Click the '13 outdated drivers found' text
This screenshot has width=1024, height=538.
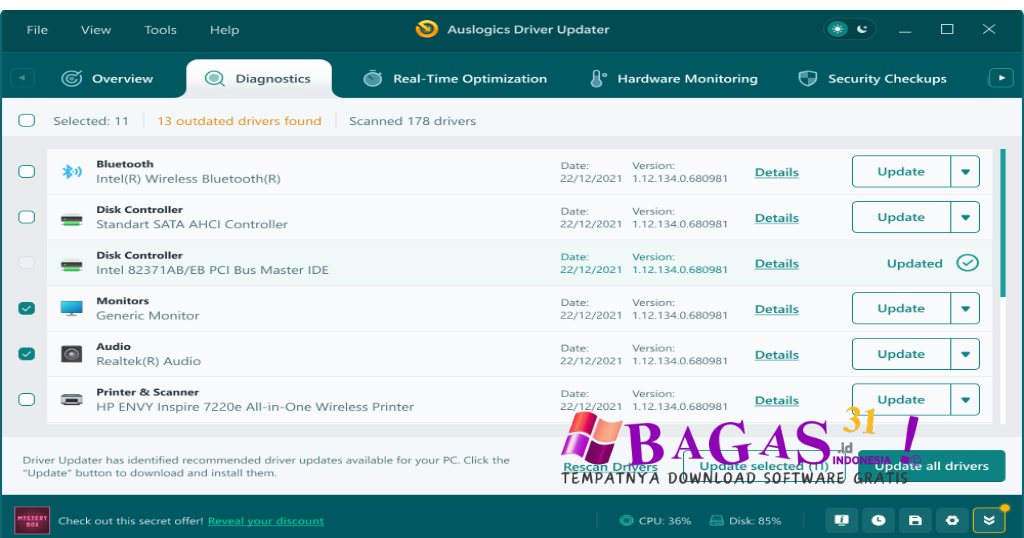click(239, 121)
